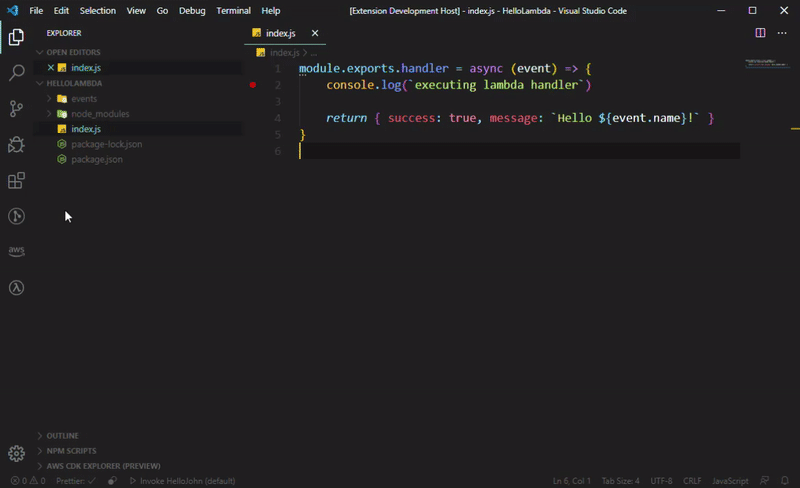This screenshot has height=488, width=800.
Task: Collapse the Open Editors section
Action: point(40,52)
